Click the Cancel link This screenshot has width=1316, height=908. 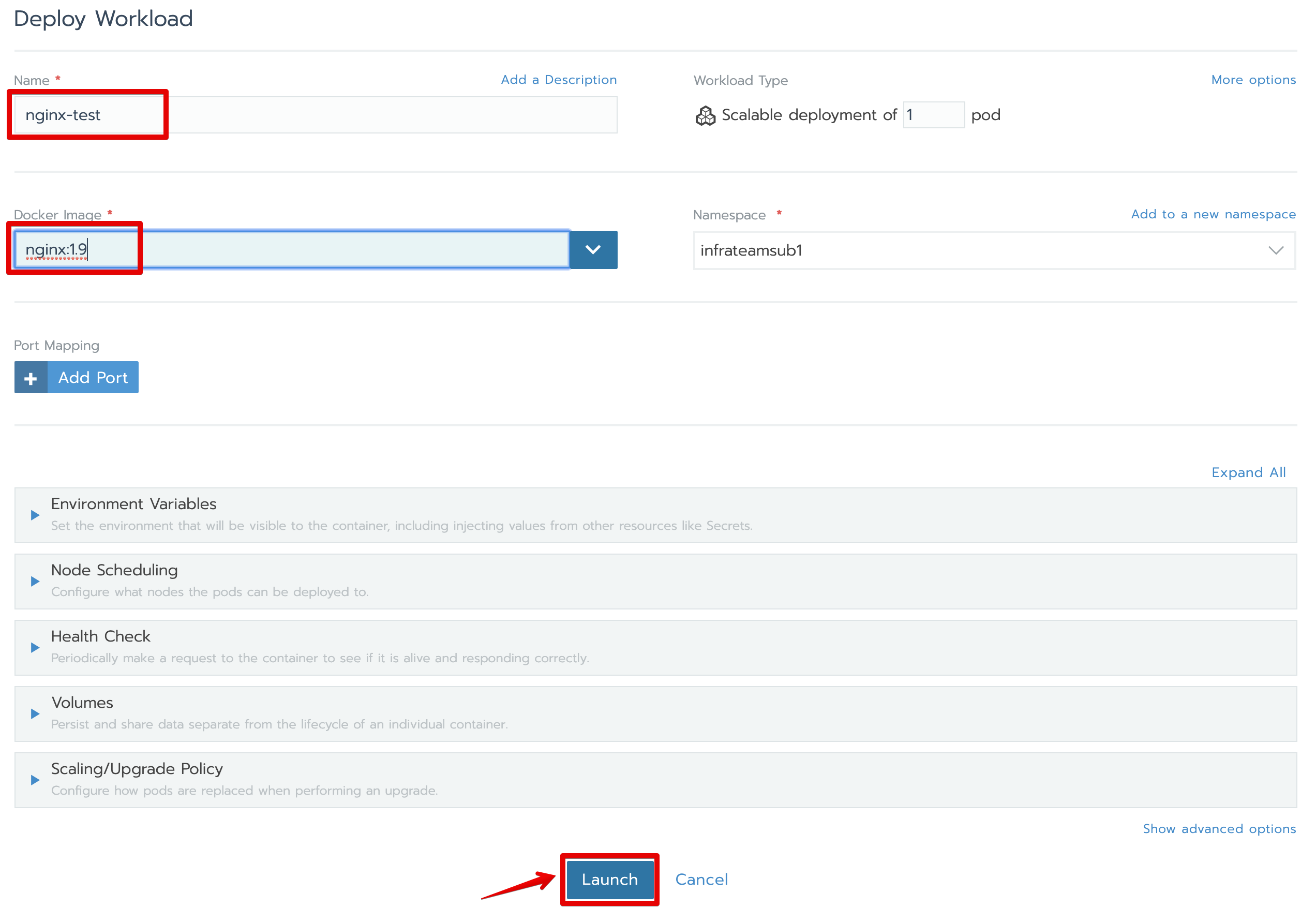click(x=701, y=879)
